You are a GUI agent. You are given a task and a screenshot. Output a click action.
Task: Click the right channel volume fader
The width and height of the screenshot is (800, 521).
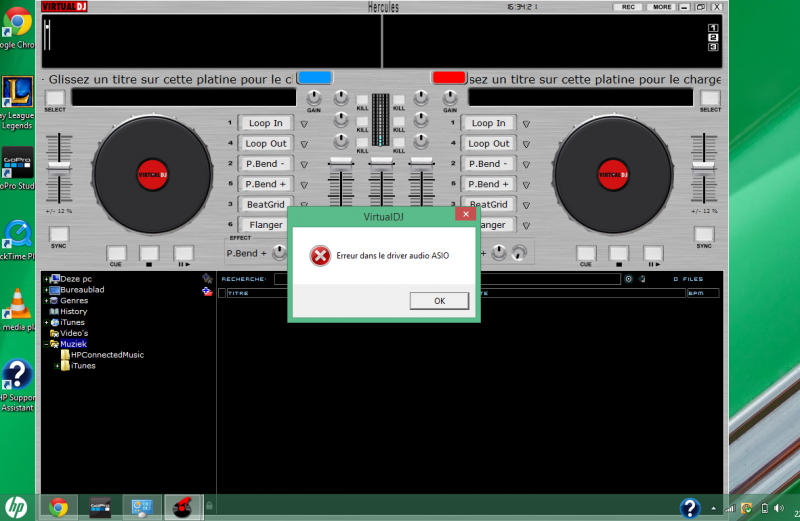(421, 163)
